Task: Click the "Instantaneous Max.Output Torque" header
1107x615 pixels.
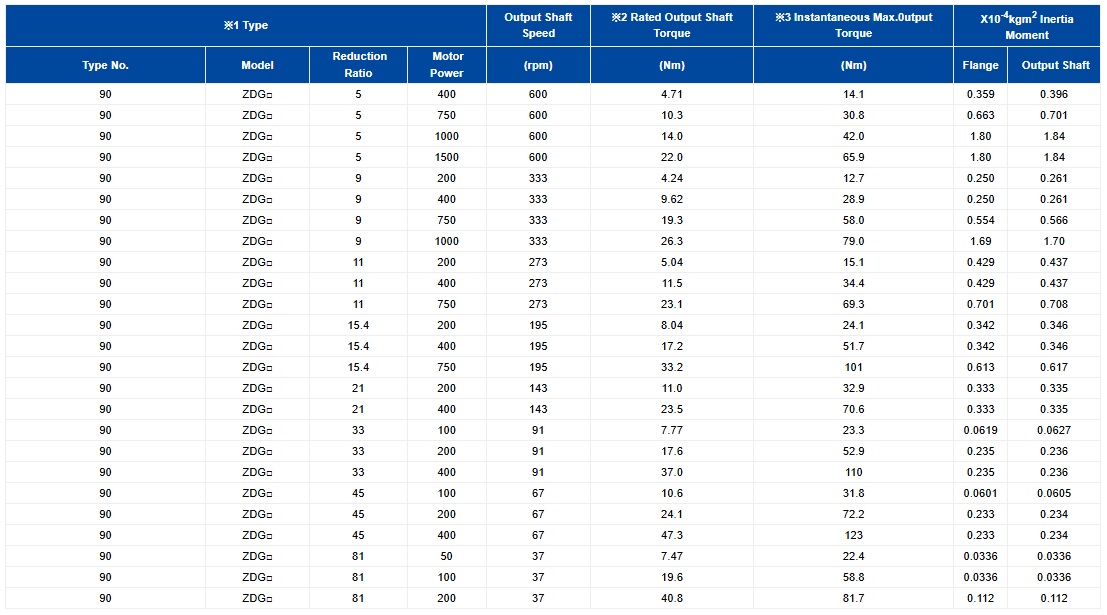Action: point(853,25)
